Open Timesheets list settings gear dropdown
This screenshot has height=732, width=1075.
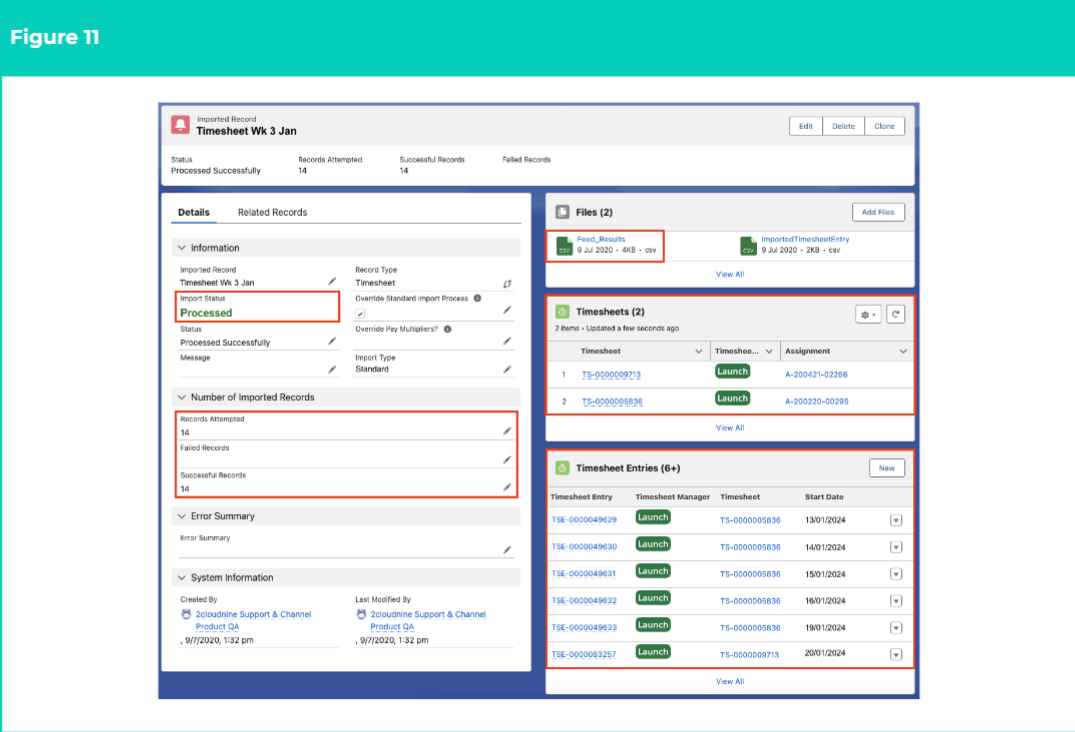point(868,315)
